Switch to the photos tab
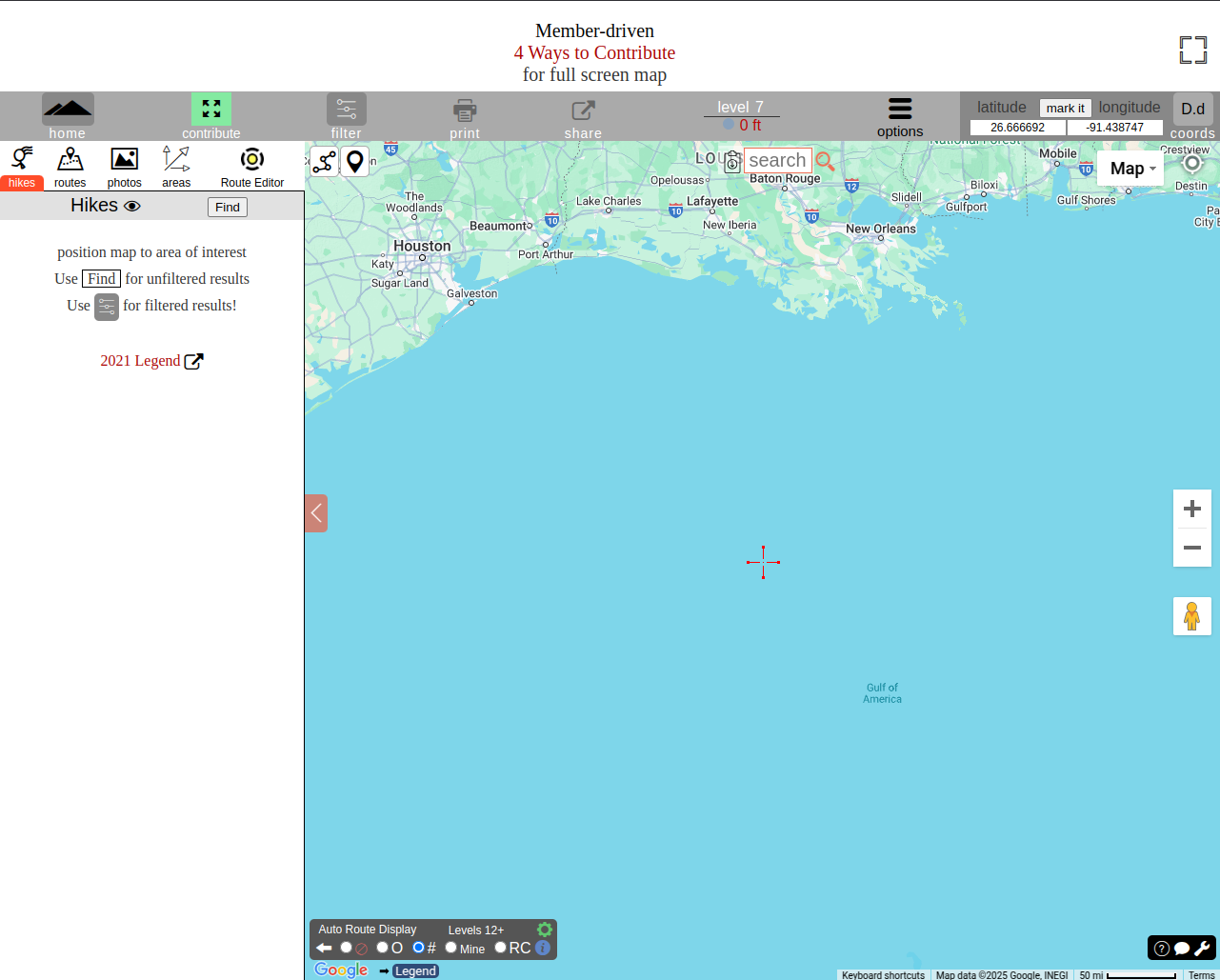The width and height of the screenshot is (1220, 980). click(125, 167)
